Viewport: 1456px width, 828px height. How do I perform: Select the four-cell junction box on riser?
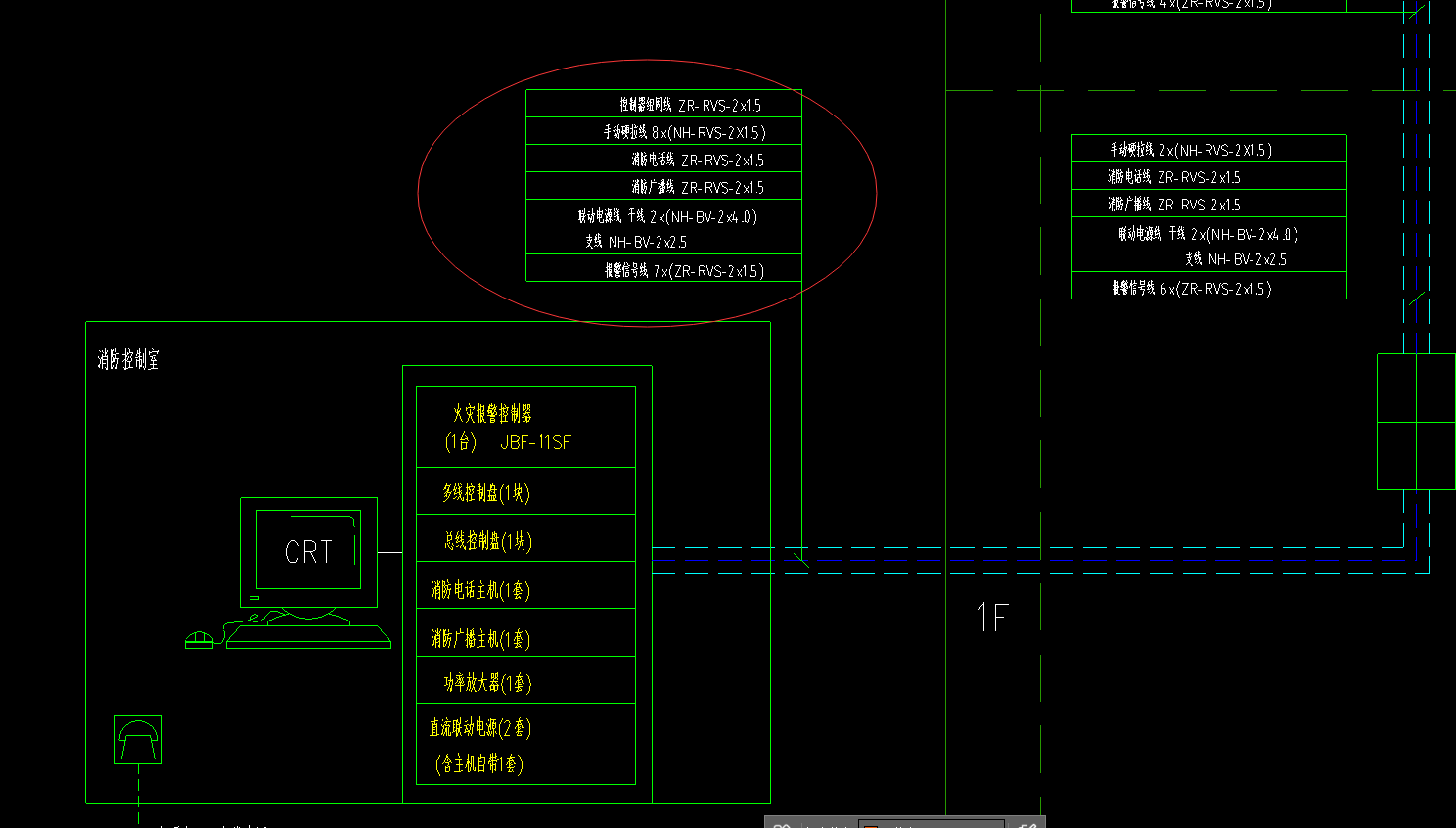pos(1416,422)
